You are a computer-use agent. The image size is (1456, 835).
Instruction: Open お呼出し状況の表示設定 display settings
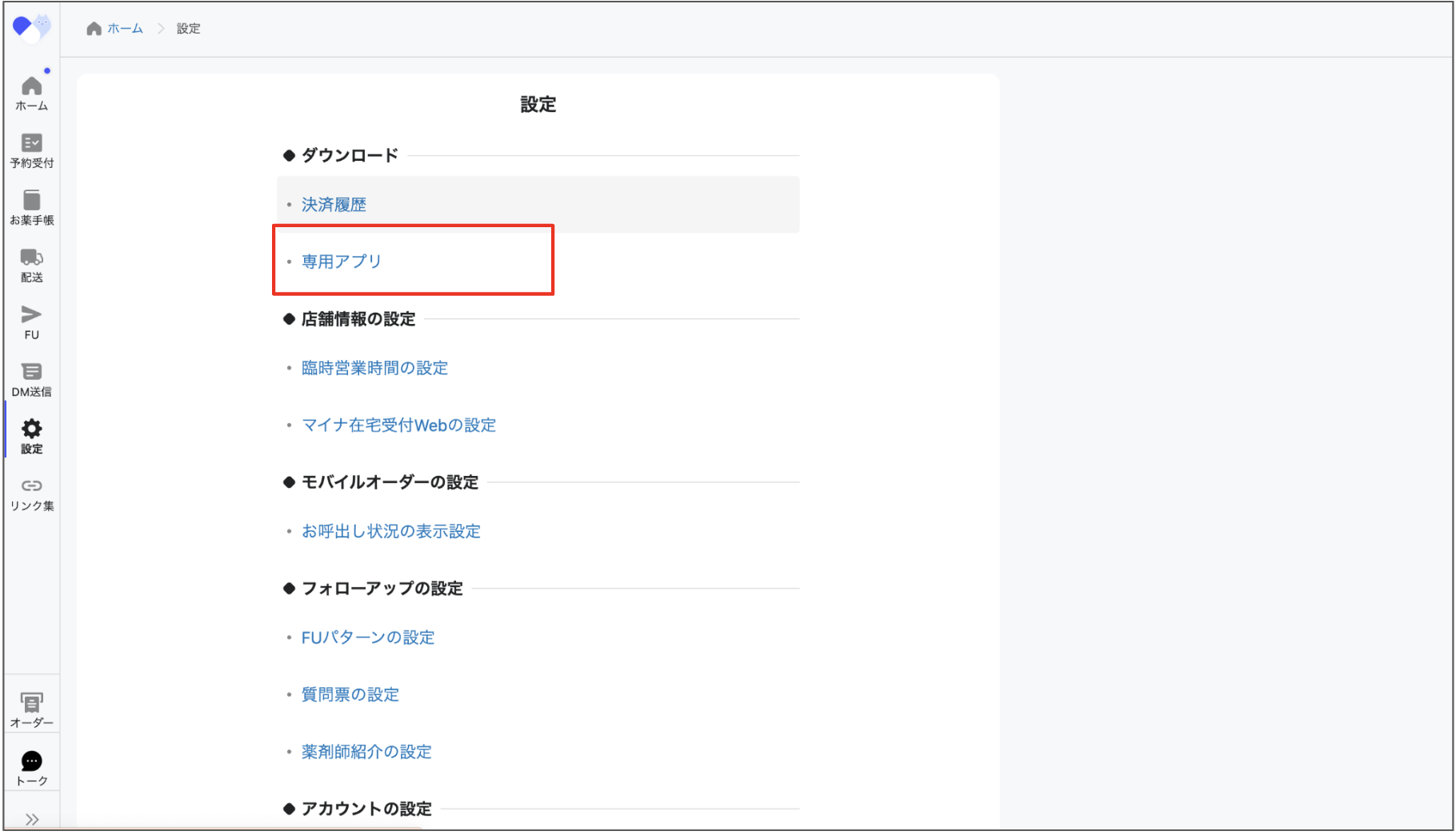[x=391, y=530]
